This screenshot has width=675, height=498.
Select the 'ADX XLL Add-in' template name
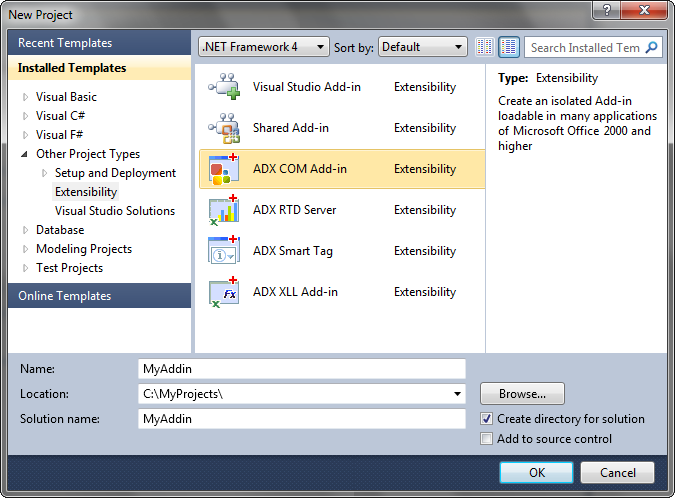(295, 292)
